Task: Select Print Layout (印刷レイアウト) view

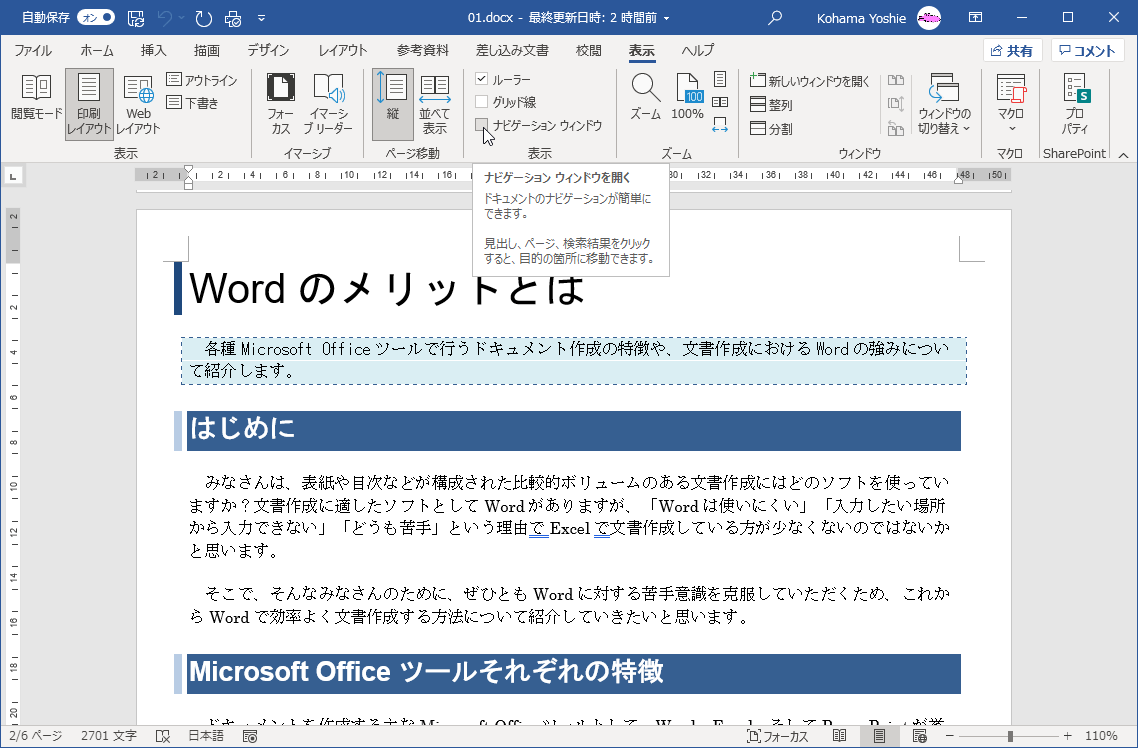Action: 89,104
